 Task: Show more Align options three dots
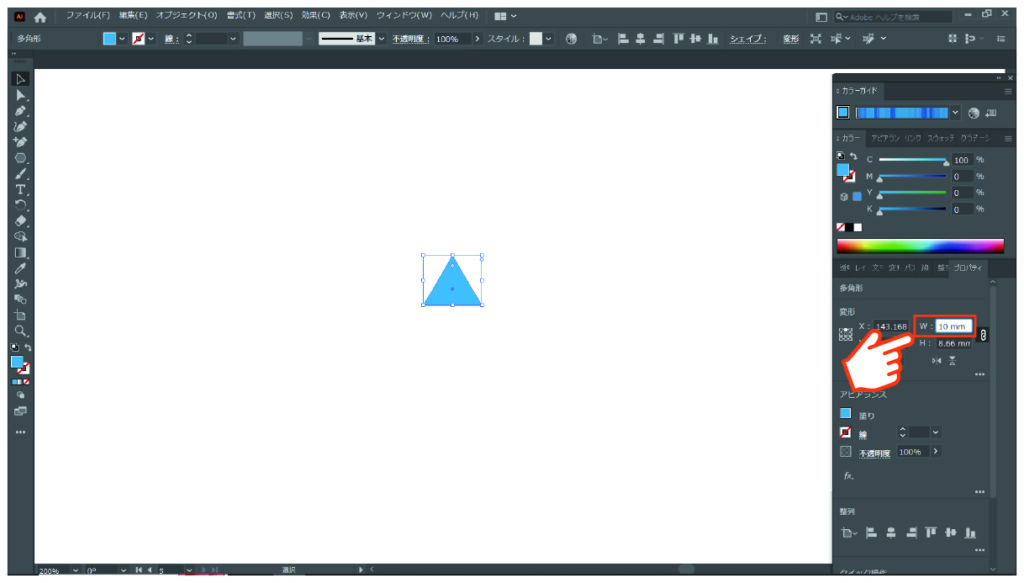(x=980, y=550)
